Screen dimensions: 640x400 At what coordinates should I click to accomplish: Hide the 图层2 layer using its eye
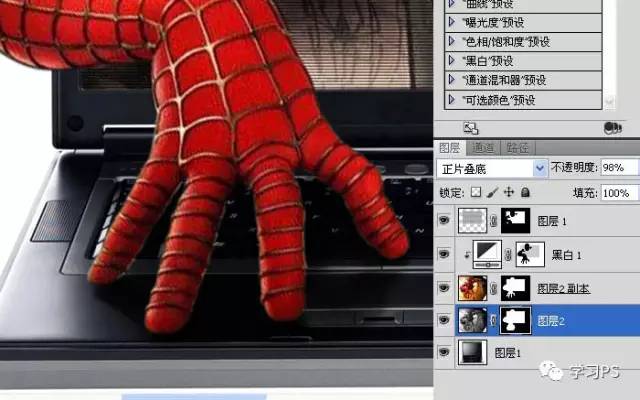(445, 319)
